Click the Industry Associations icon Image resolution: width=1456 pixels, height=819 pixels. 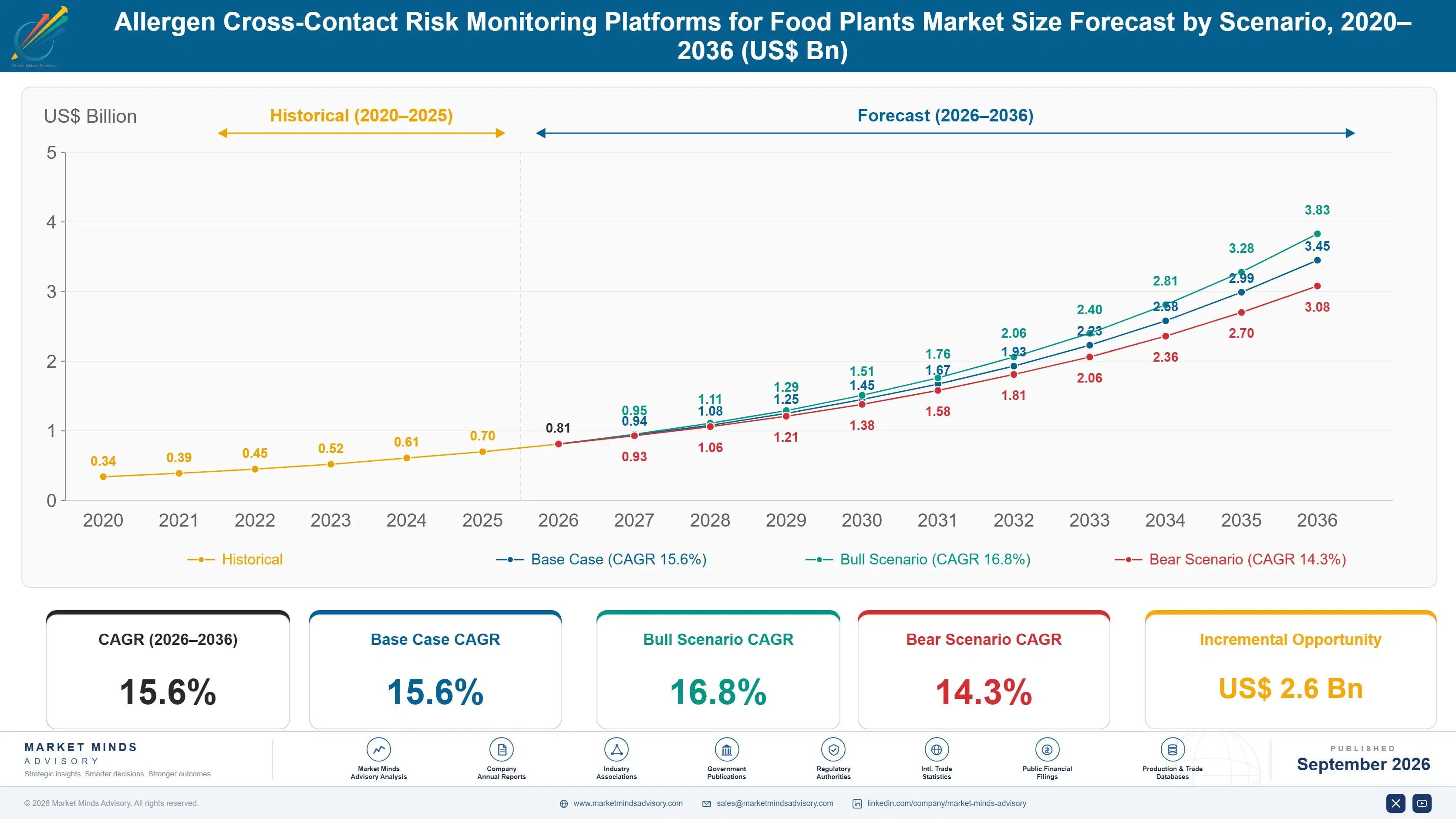(616, 749)
